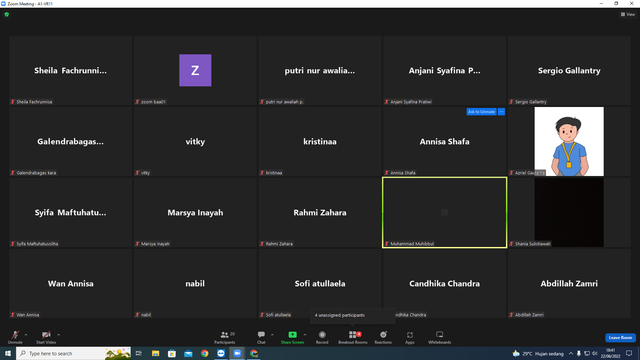
Task: Click the active Zoom meeting taskbar icon
Action: click(237, 353)
